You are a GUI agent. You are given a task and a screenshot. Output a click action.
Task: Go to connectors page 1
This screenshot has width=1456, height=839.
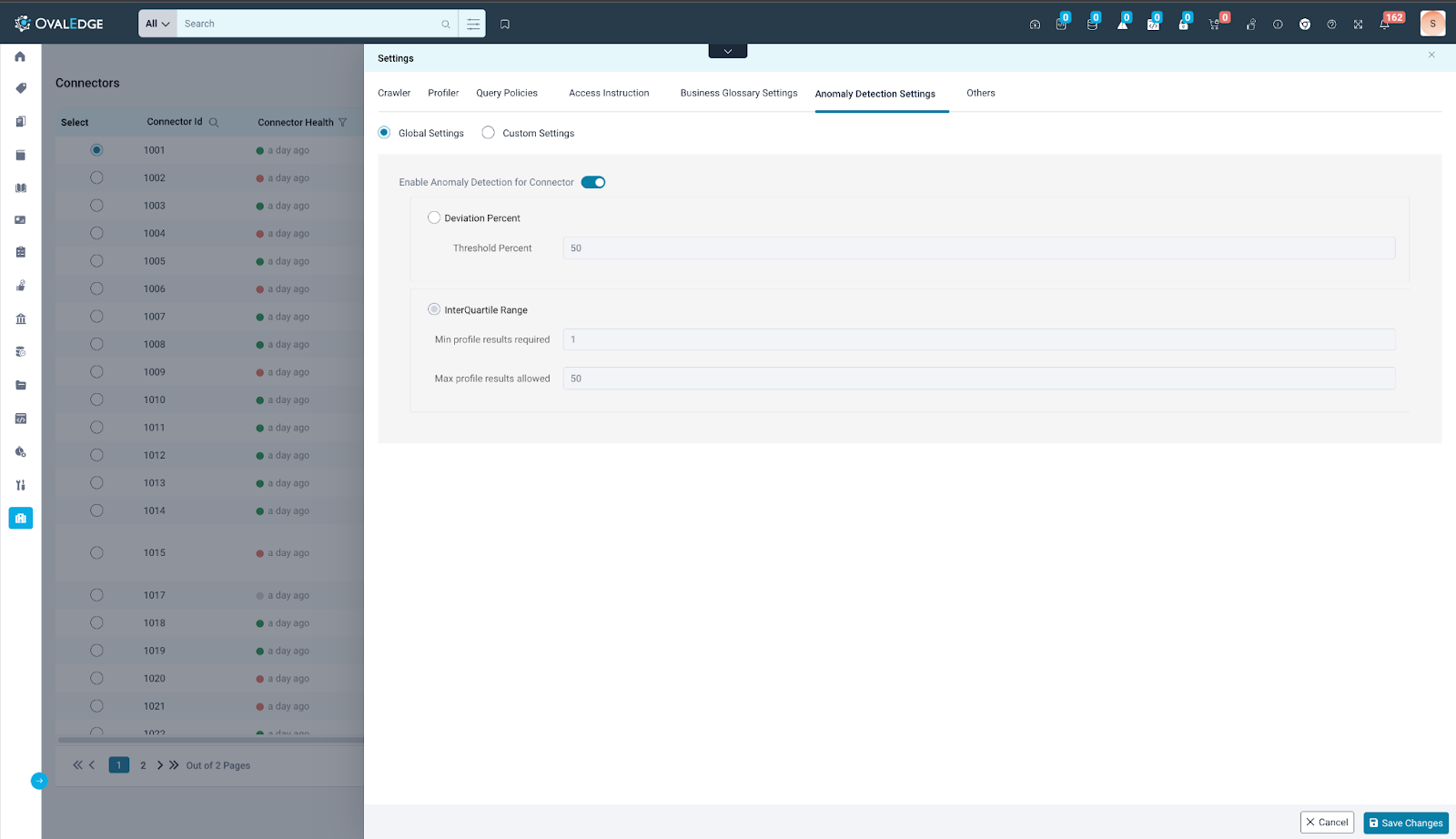click(x=118, y=765)
